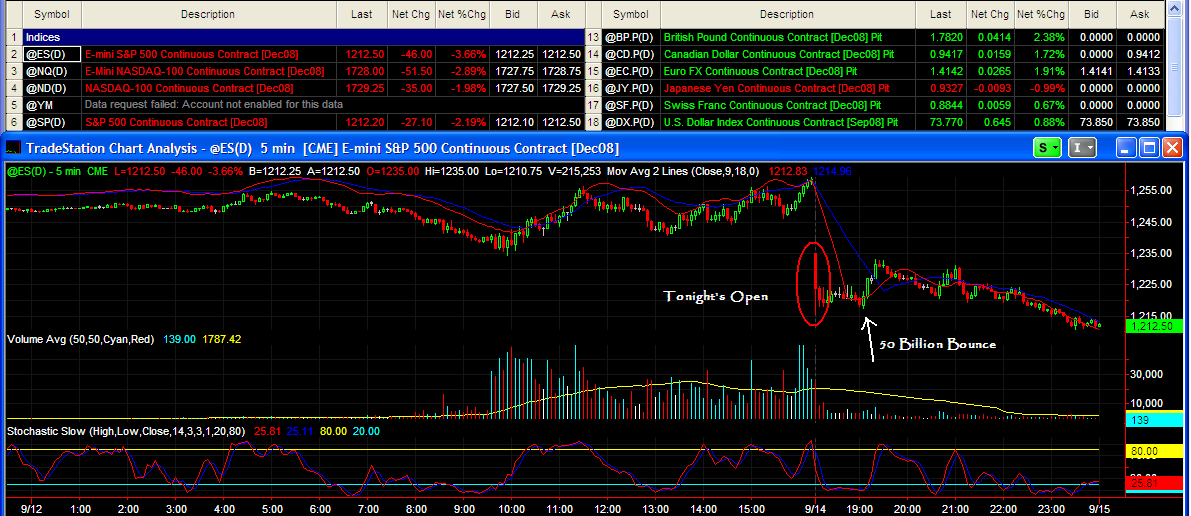
Task: Click the right table Description column header
Action: tap(787, 14)
